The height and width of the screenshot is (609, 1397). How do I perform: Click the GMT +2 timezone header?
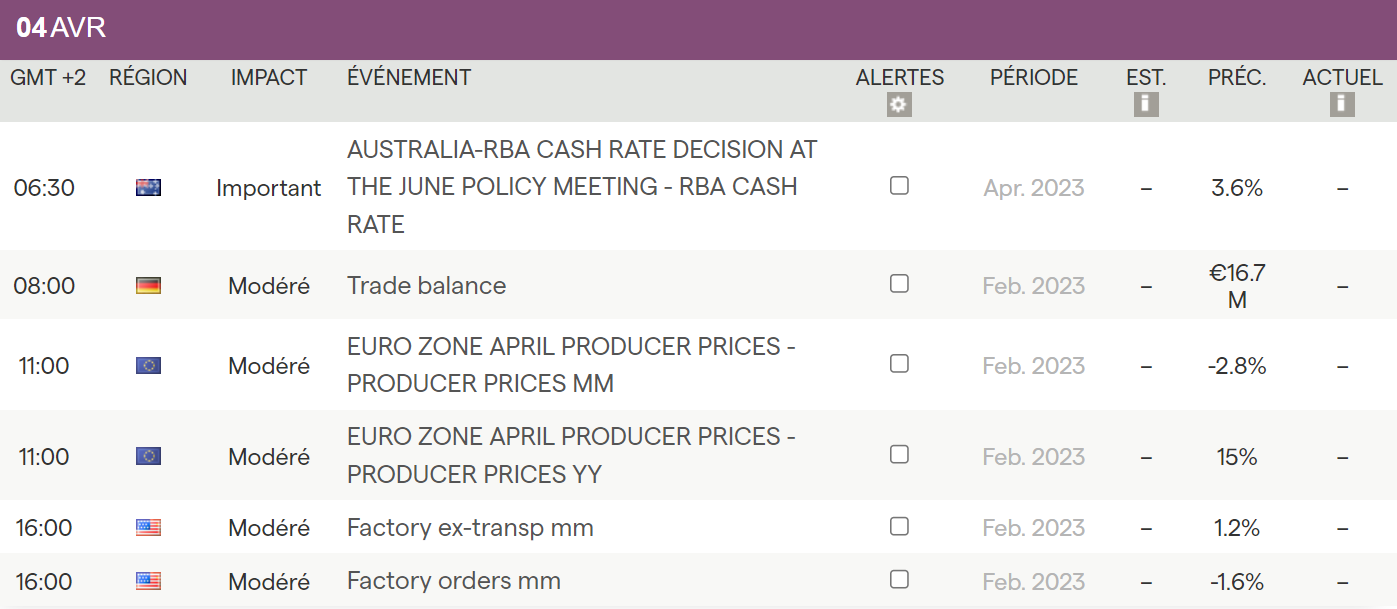[x=48, y=78]
